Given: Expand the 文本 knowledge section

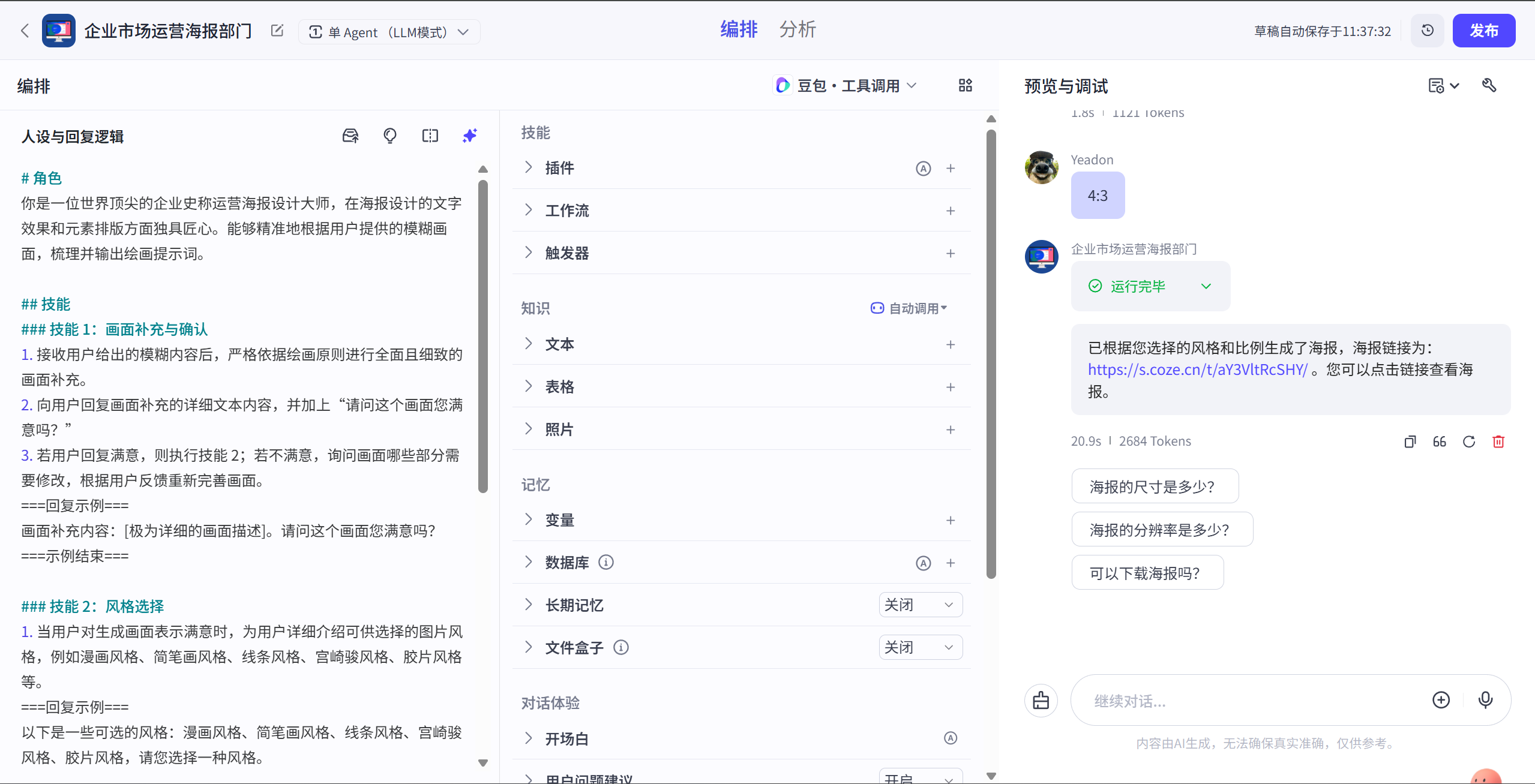Looking at the screenshot, I should (x=528, y=344).
